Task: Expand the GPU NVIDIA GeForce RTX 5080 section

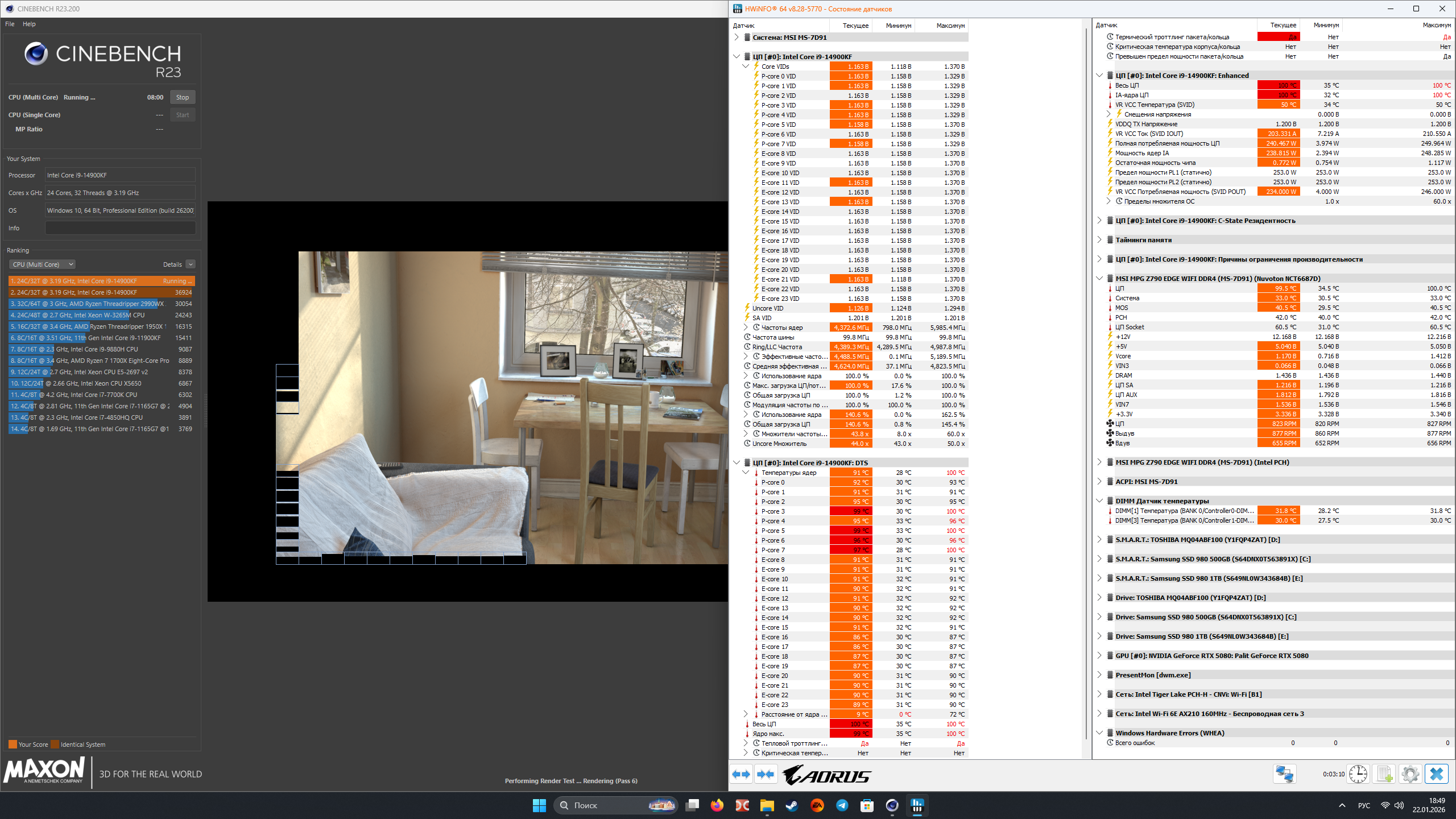Action: click(1099, 656)
